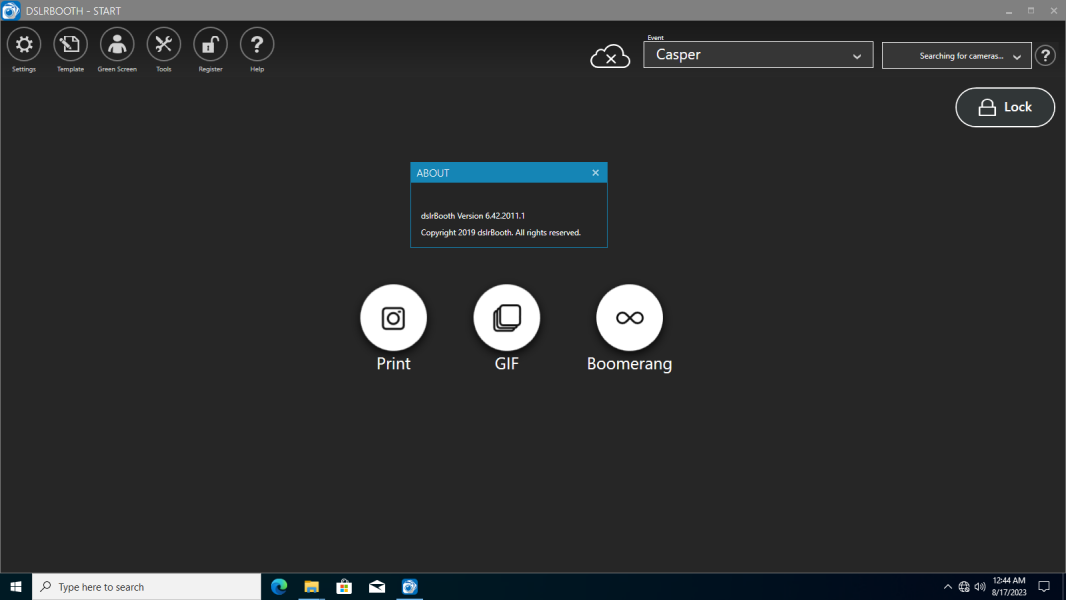Screen dimensions: 1066x600
Task: Show hidden system tray icons
Action: 948,586
